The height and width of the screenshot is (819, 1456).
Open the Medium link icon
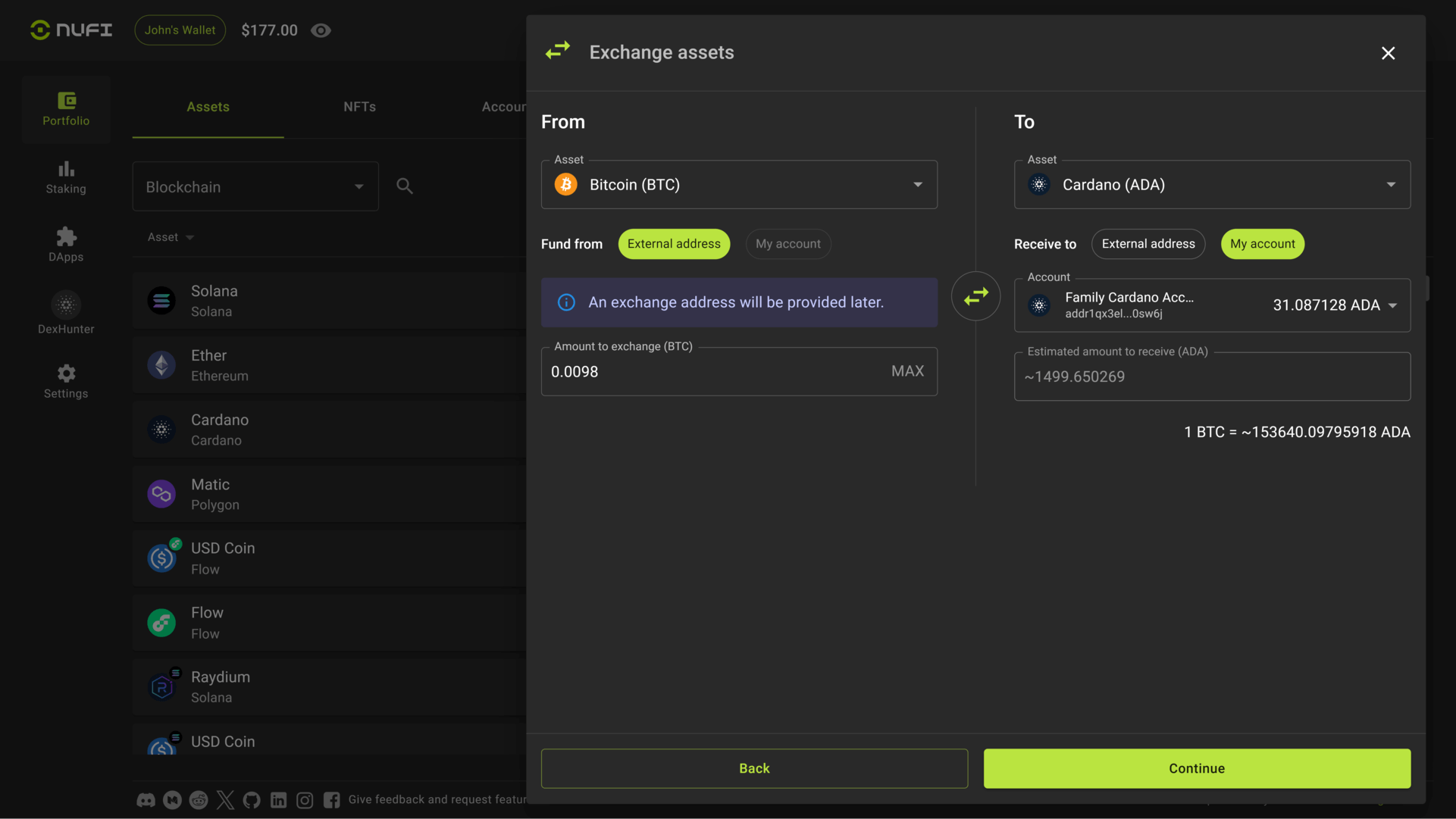click(172, 800)
